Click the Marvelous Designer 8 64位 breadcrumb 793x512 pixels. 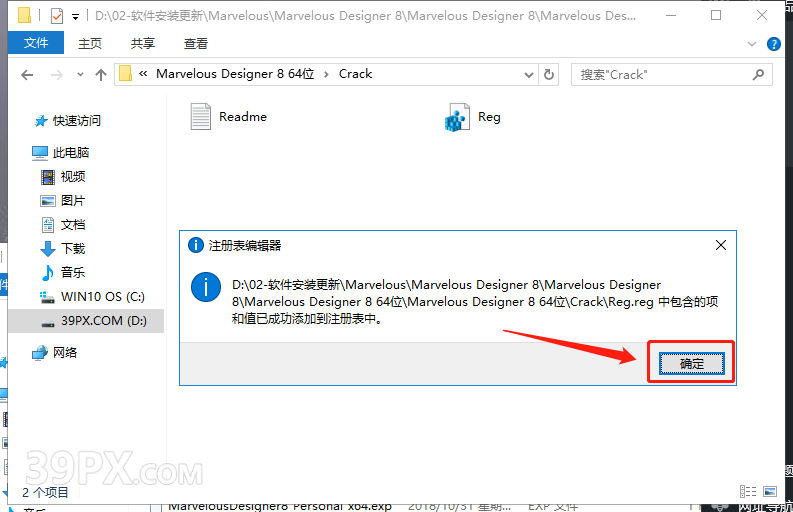235,74
